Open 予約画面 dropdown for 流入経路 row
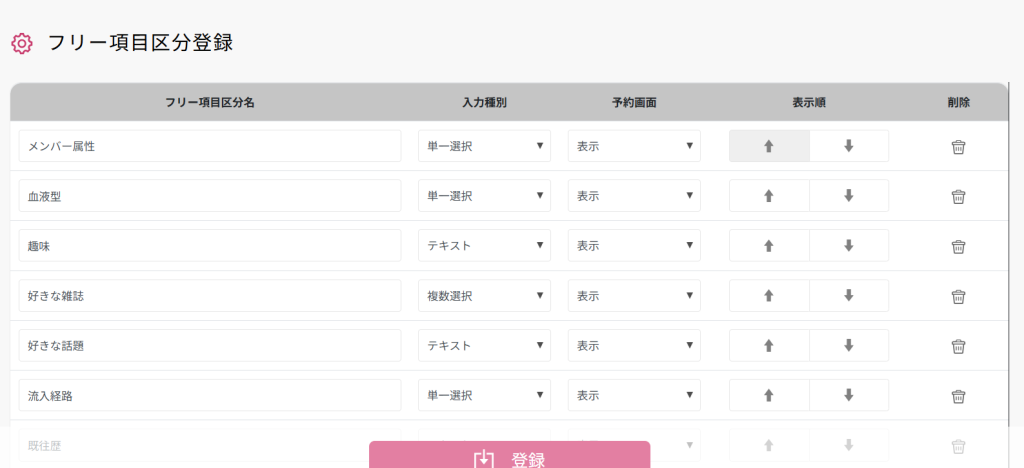1024x468 pixels. click(634, 396)
